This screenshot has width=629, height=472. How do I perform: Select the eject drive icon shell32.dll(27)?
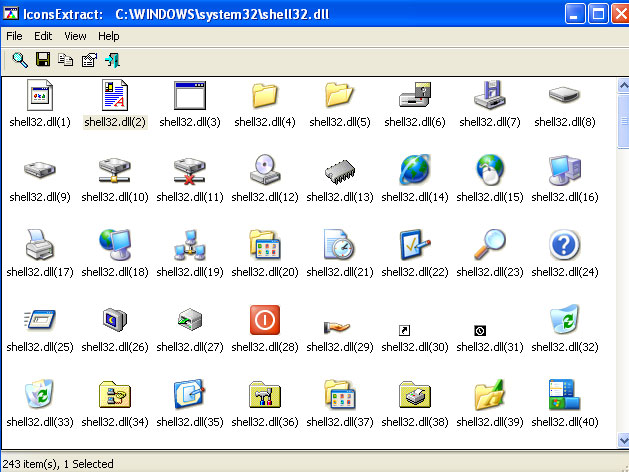pyautogui.click(x=190, y=320)
